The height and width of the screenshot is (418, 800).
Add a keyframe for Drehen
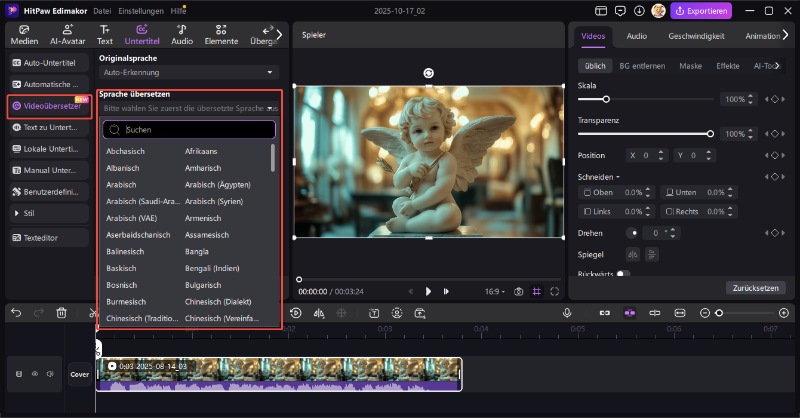774,233
